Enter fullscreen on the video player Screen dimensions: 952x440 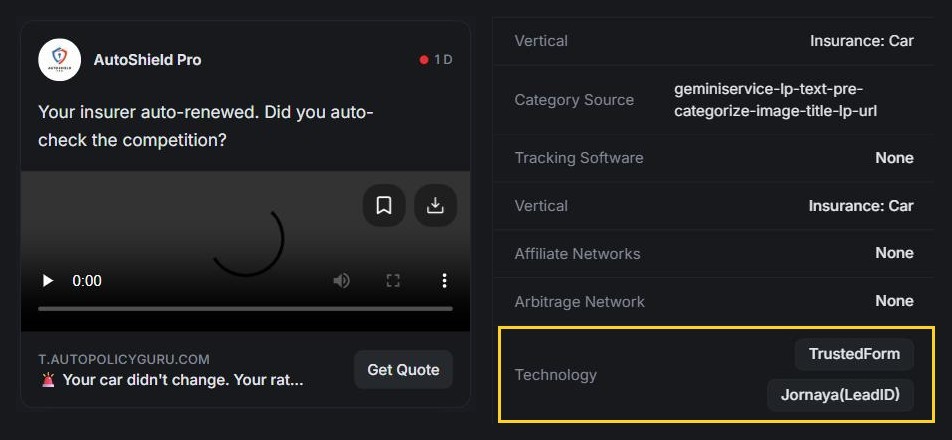point(393,280)
